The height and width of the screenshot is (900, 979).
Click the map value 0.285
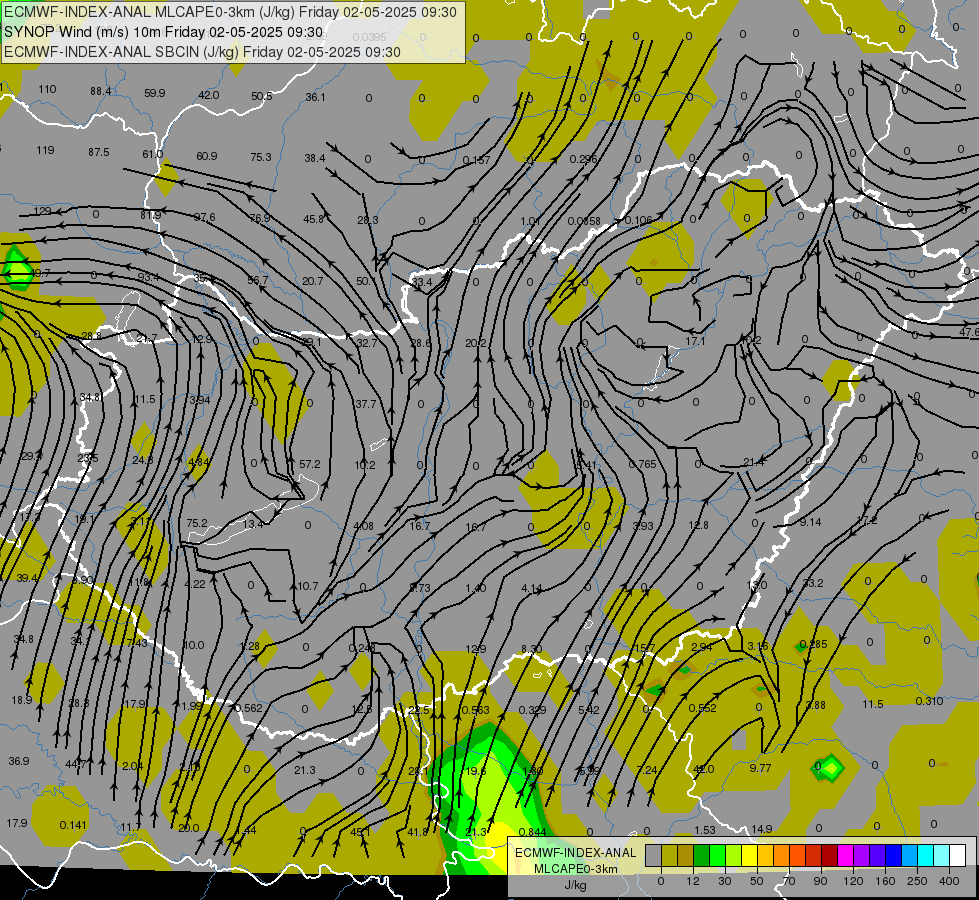pyautogui.click(x=814, y=644)
